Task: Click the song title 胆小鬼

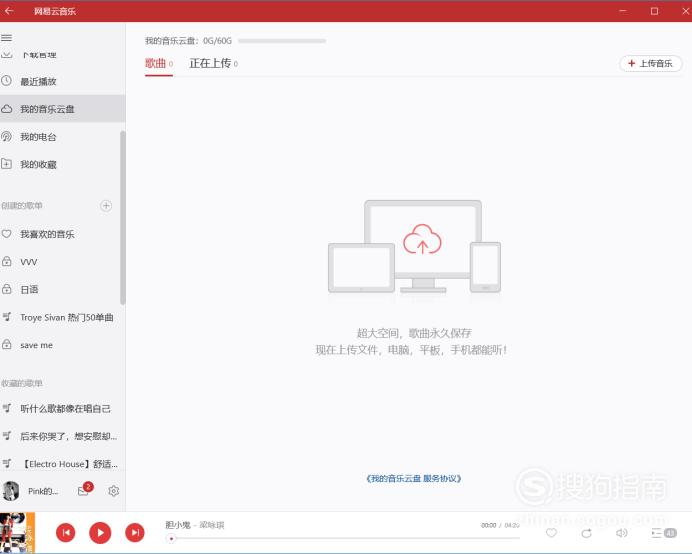Action: pyautogui.click(x=177, y=525)
